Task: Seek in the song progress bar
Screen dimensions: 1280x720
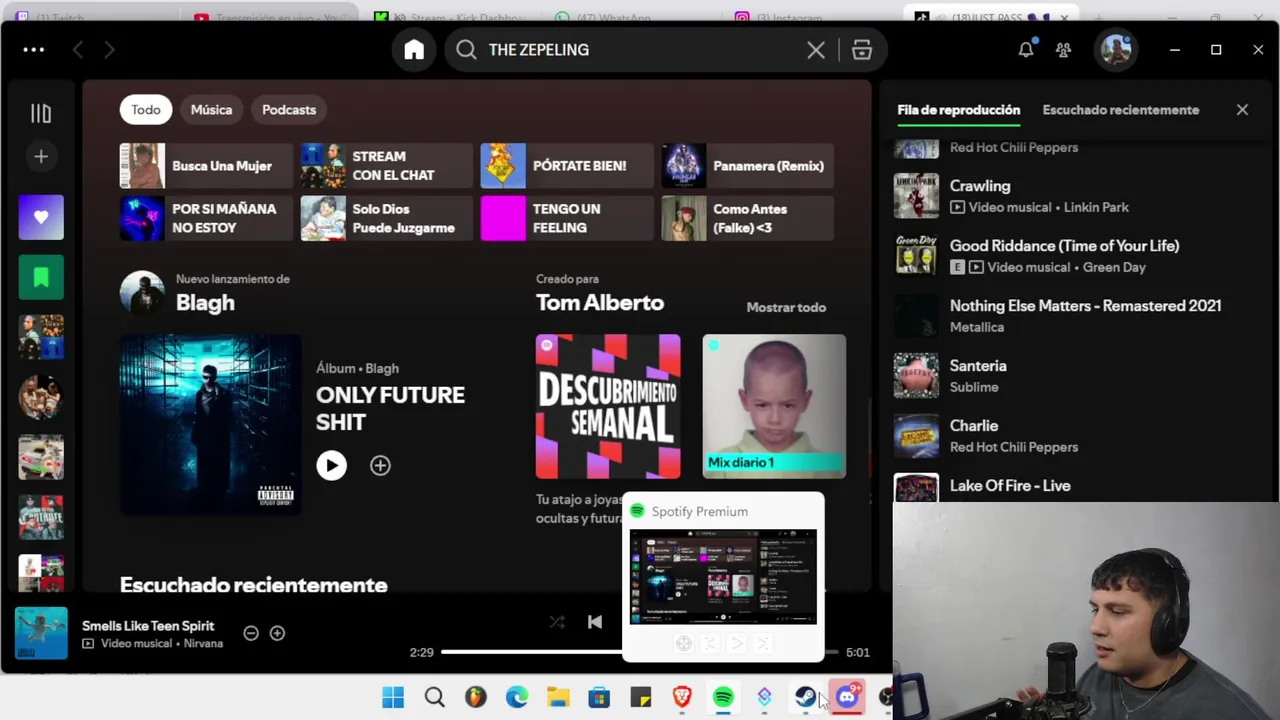Action: (x=640, y=652)
